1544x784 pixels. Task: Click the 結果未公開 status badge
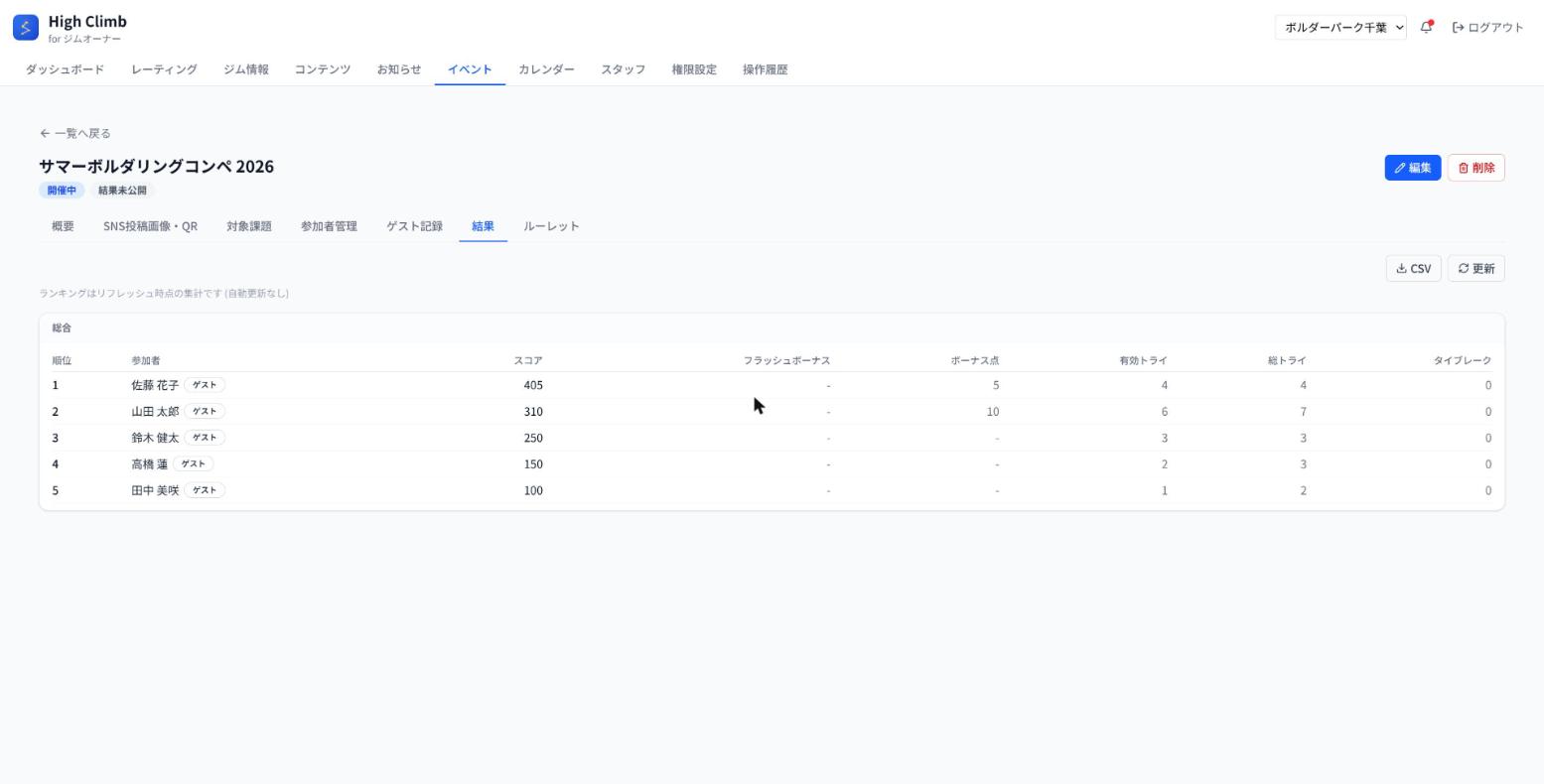[x=122, y=191]
